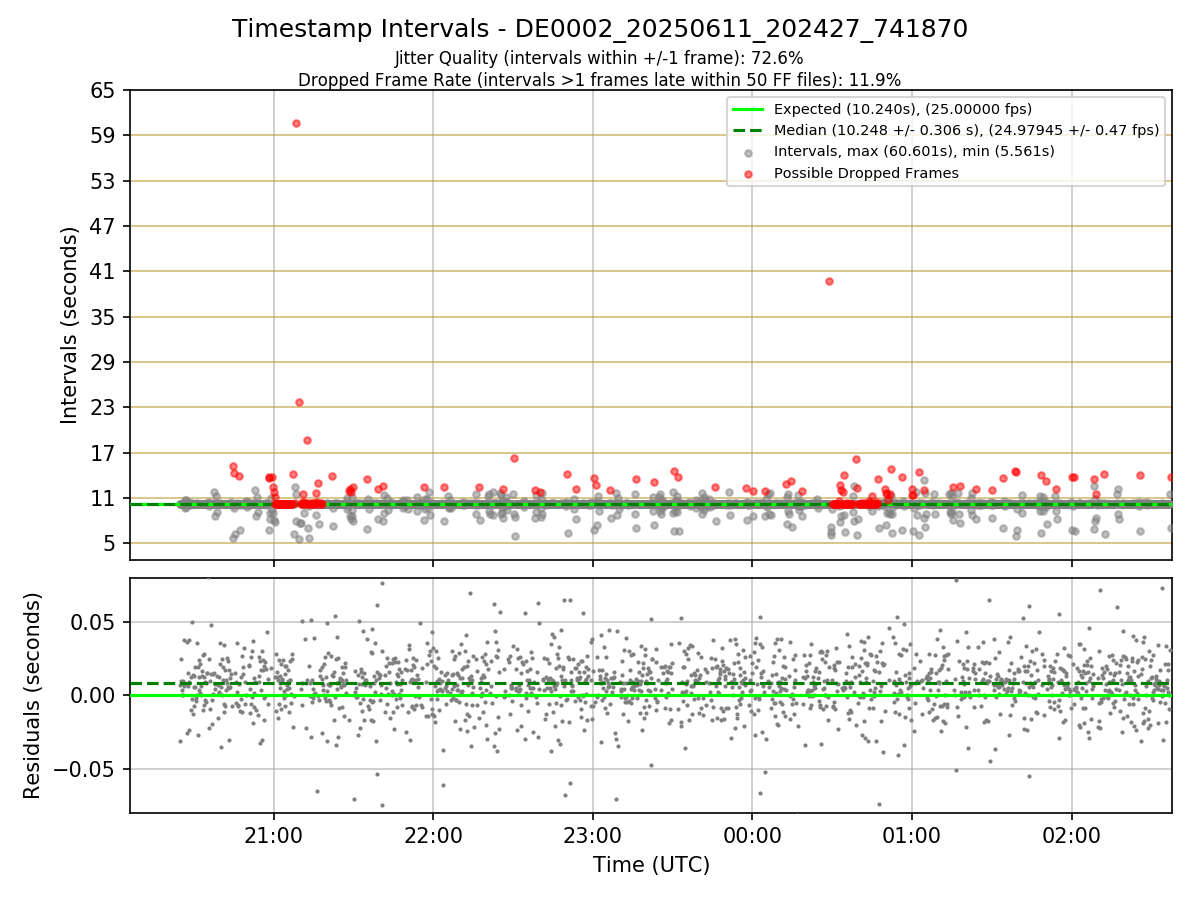Viewport: 1200px width, 900px height.
Task: Click the dashed dark green line sample in legend
Action: (748, 130)
